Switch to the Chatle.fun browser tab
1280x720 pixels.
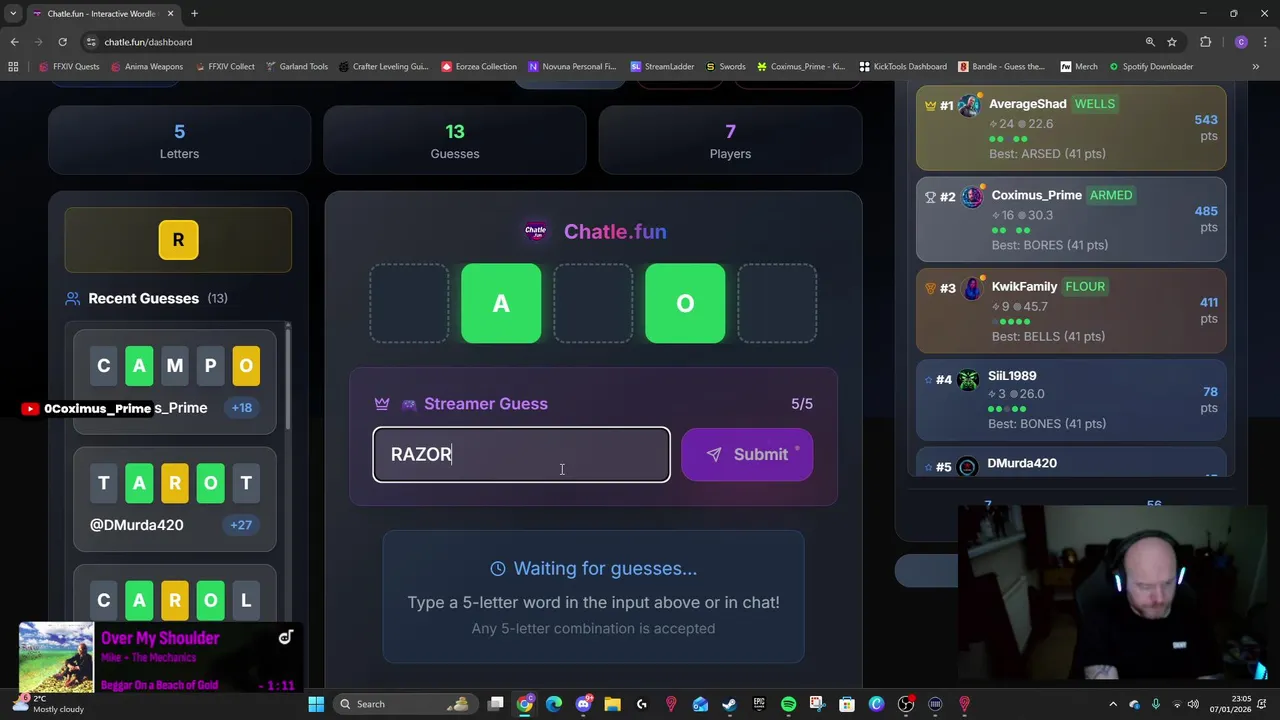tap(101, 13)
